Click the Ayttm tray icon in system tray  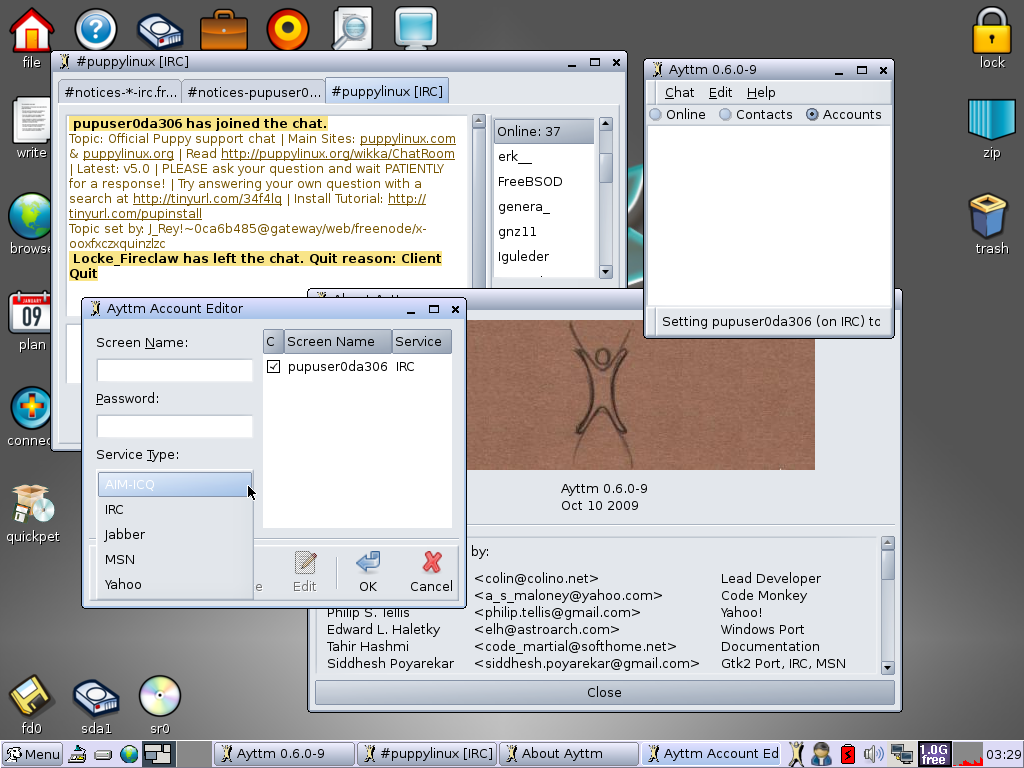[795, 754]
